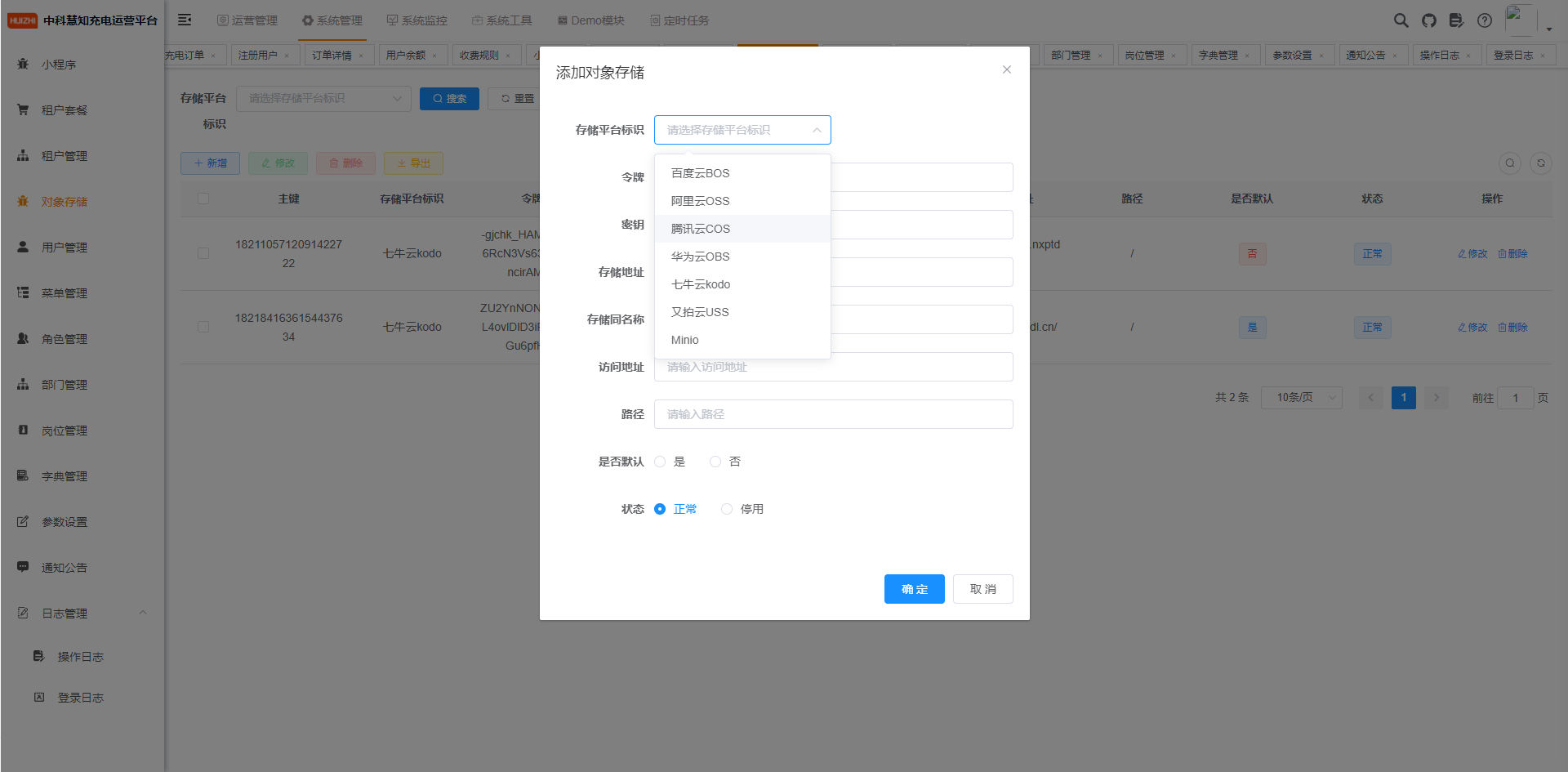Open 部门管理 sidebar item
The width and height of the screenshot is (1568, 772).
click(x=82, y=385)
